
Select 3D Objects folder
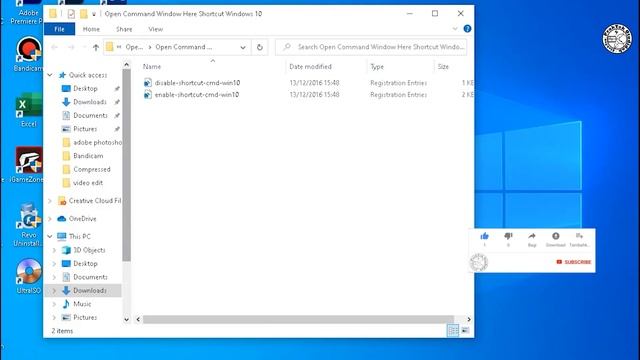pos(89,250)
